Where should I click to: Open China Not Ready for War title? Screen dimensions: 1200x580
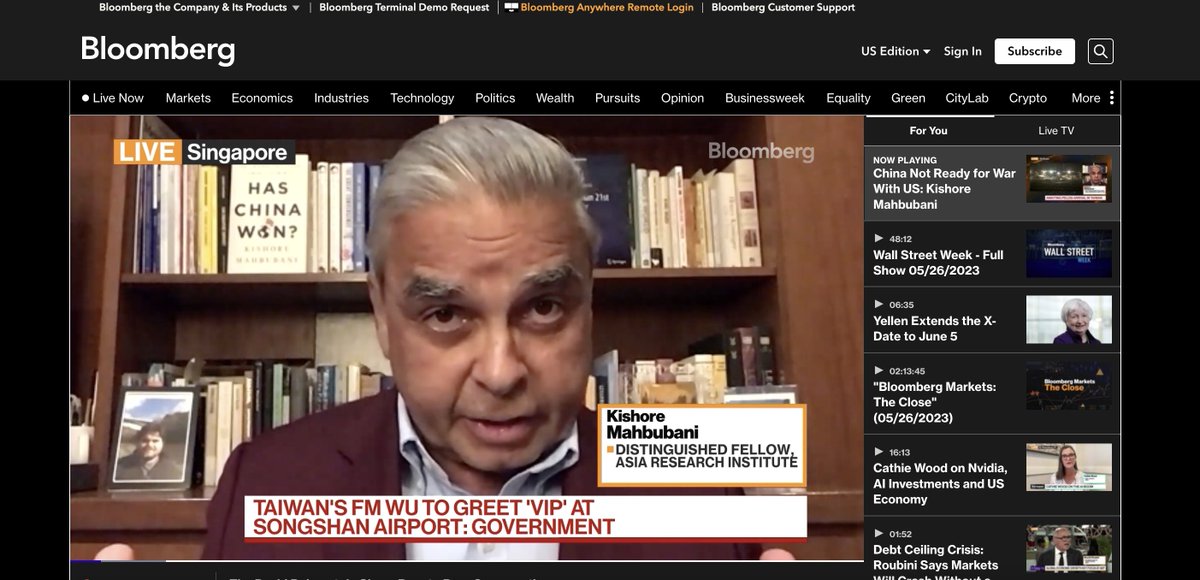(944, 189)
